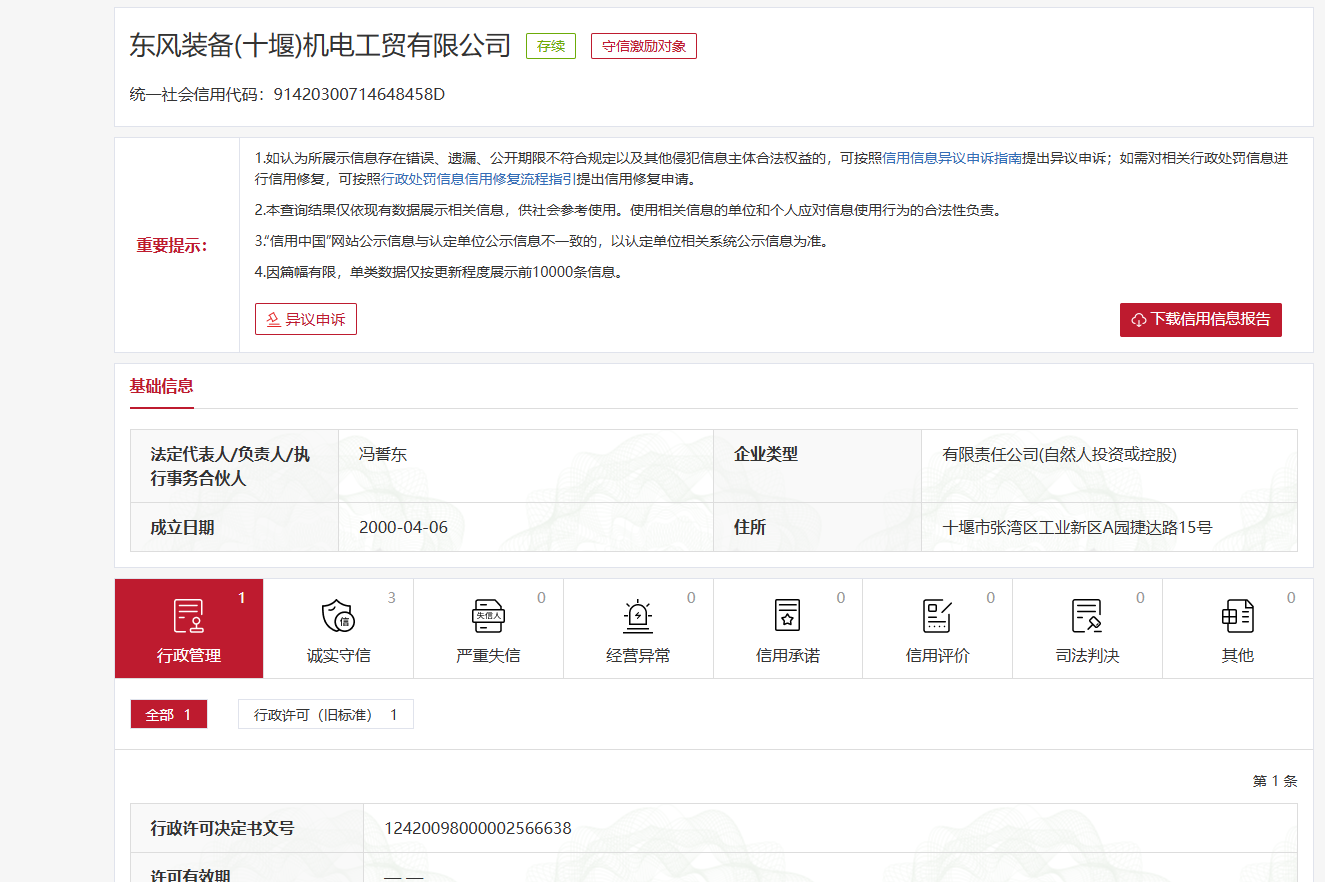Click the 行政管理 document stamp icon
1325x882 pixels.
[x=188, y=616]
